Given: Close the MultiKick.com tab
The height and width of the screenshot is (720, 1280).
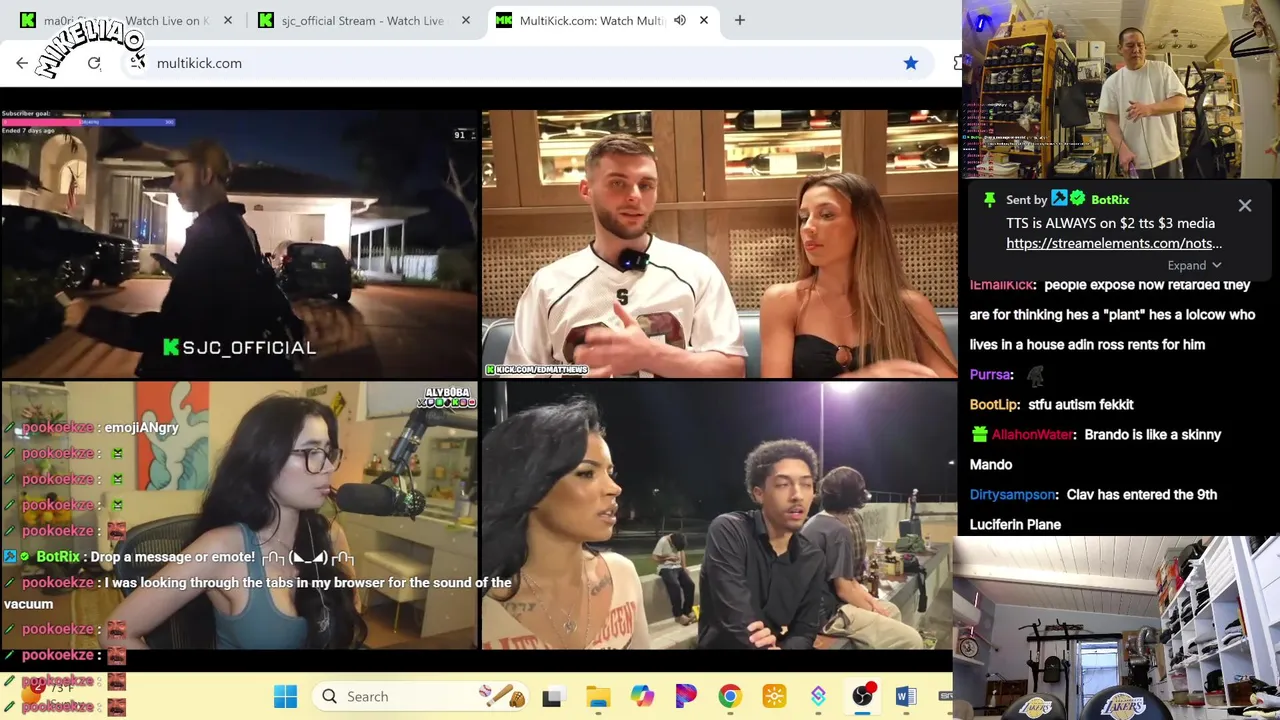Looking at the screenshot, I should [x=704, y=20].
